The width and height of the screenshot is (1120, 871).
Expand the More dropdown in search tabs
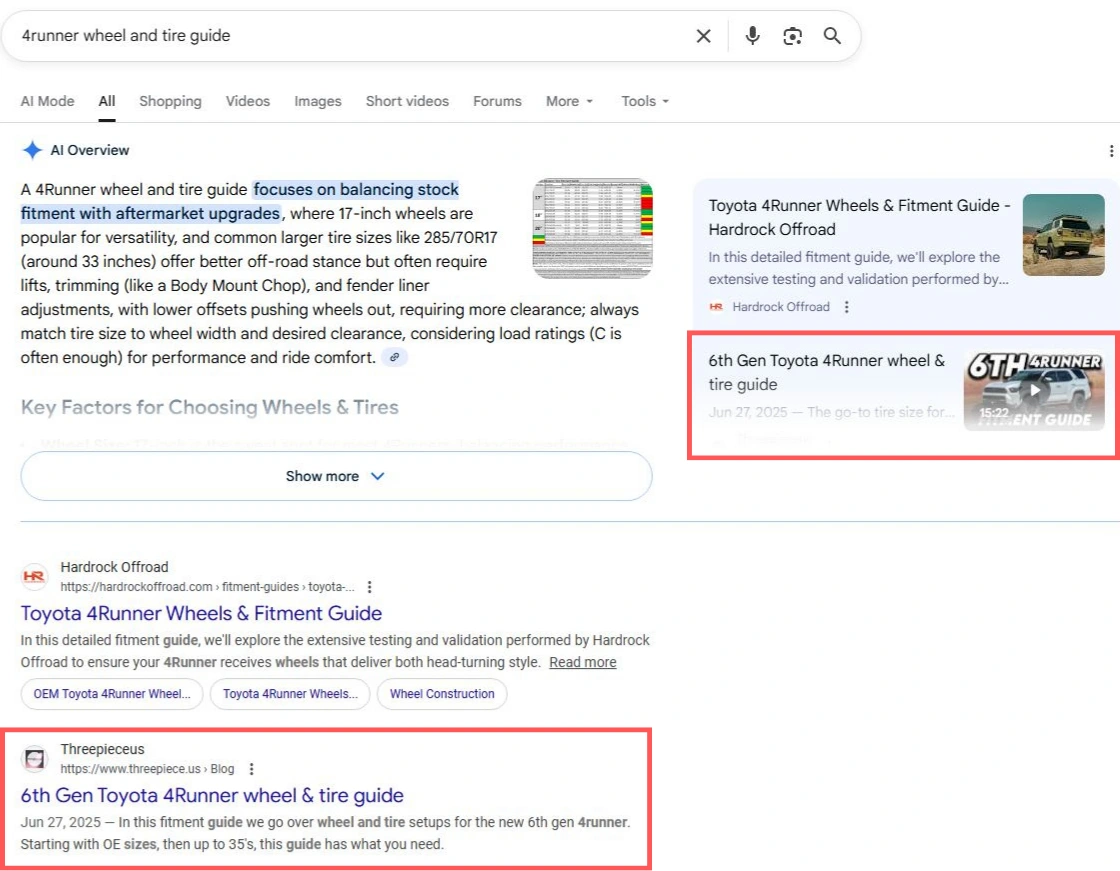pyautogui.click(x=569, y=101)
